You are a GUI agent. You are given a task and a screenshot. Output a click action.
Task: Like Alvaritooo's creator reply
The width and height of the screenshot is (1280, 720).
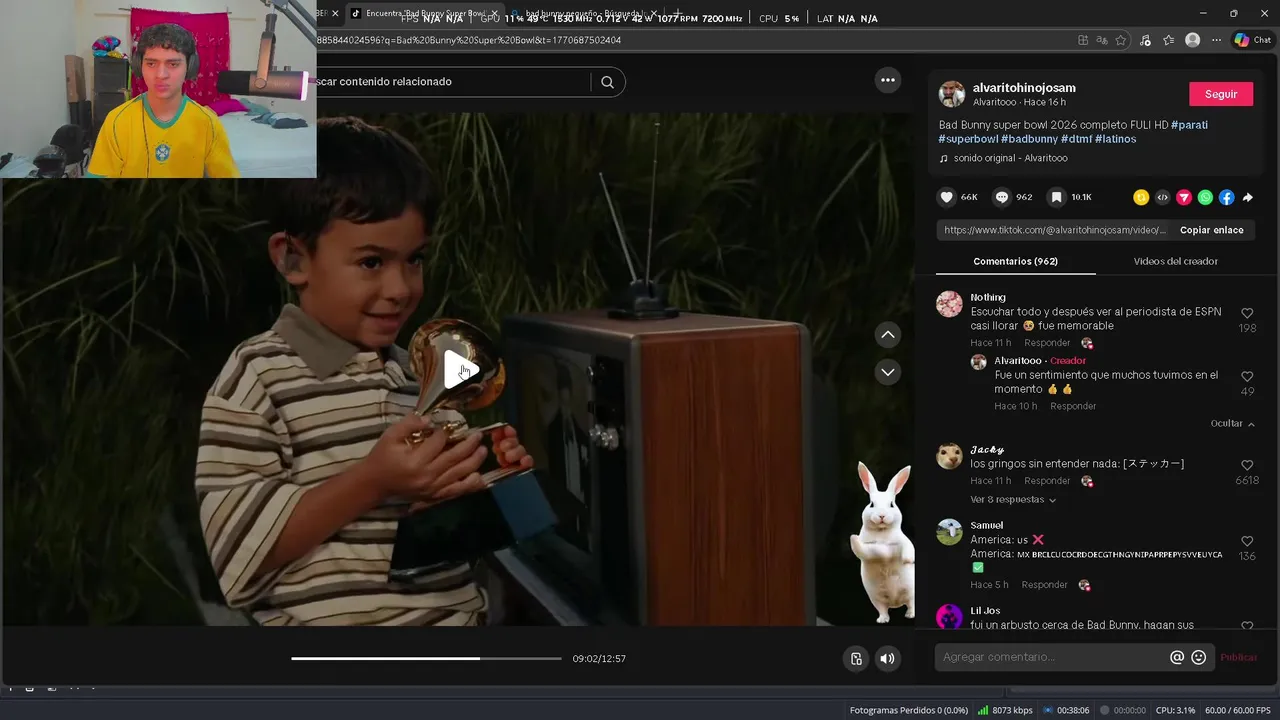click(x=1247, y=376)
